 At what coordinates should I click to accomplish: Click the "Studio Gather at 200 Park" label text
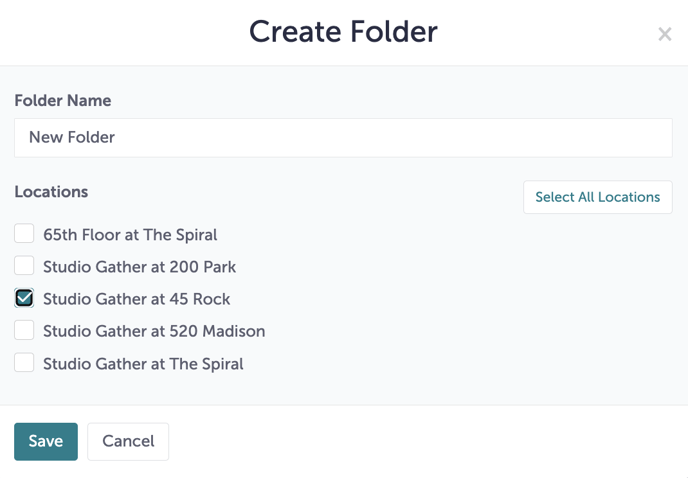(139, 267)
